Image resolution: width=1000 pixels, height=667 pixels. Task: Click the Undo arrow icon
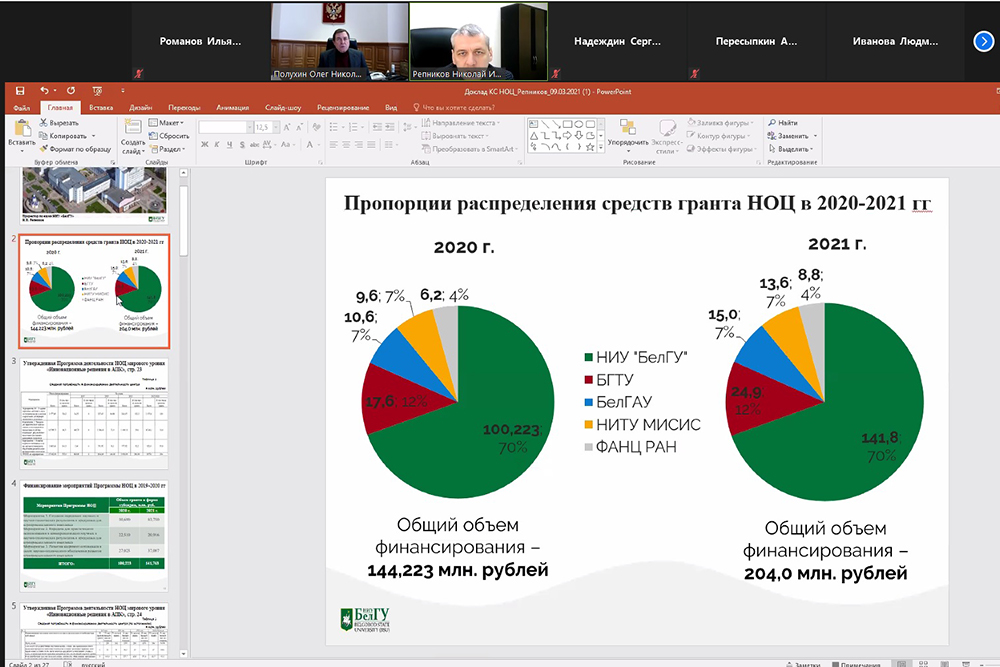(45, 91)
